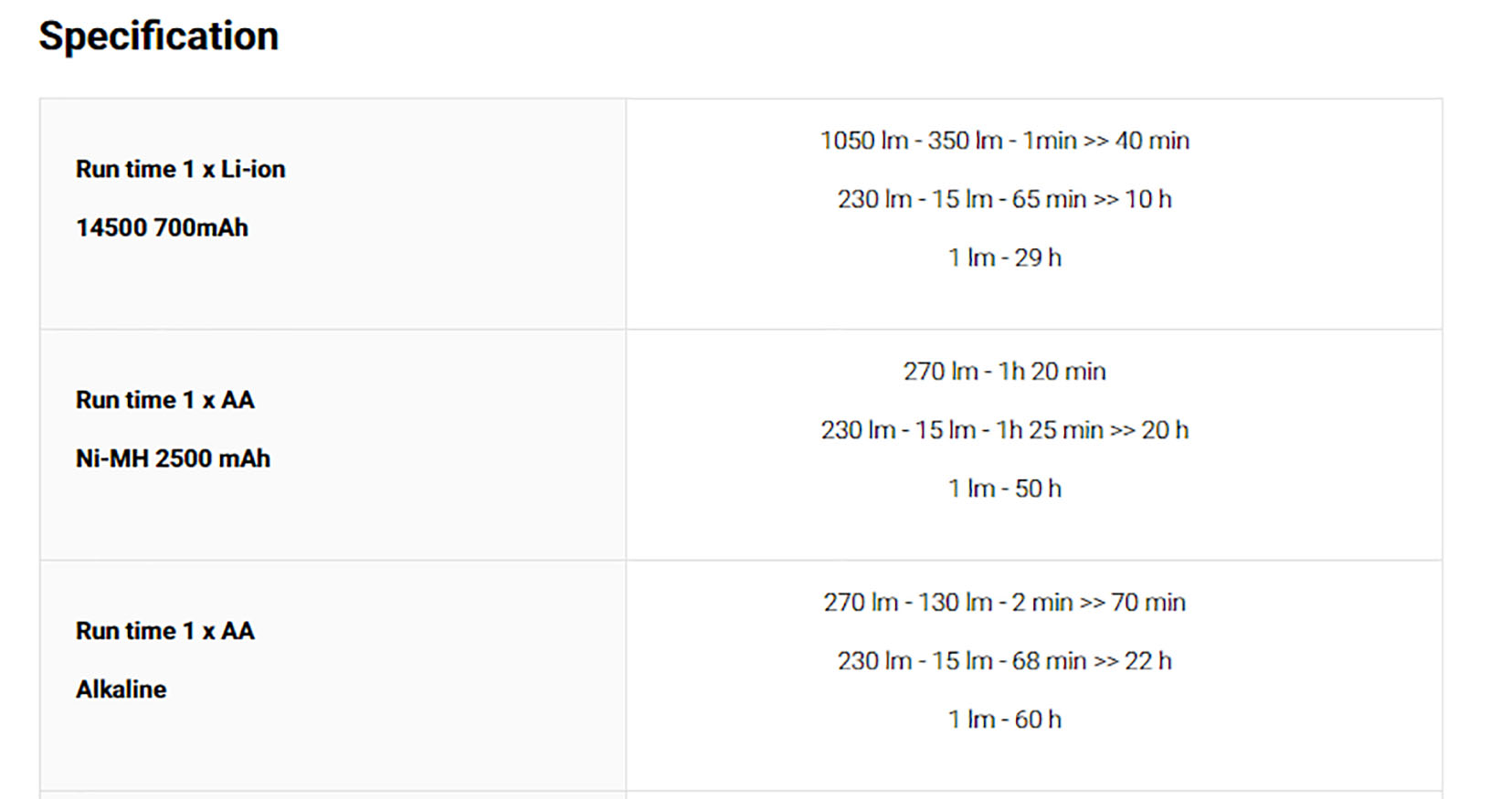This screenshot has height=799, width=1512.
Task: Click the Li-ion battery label cell
Action: tap(333, 215)
